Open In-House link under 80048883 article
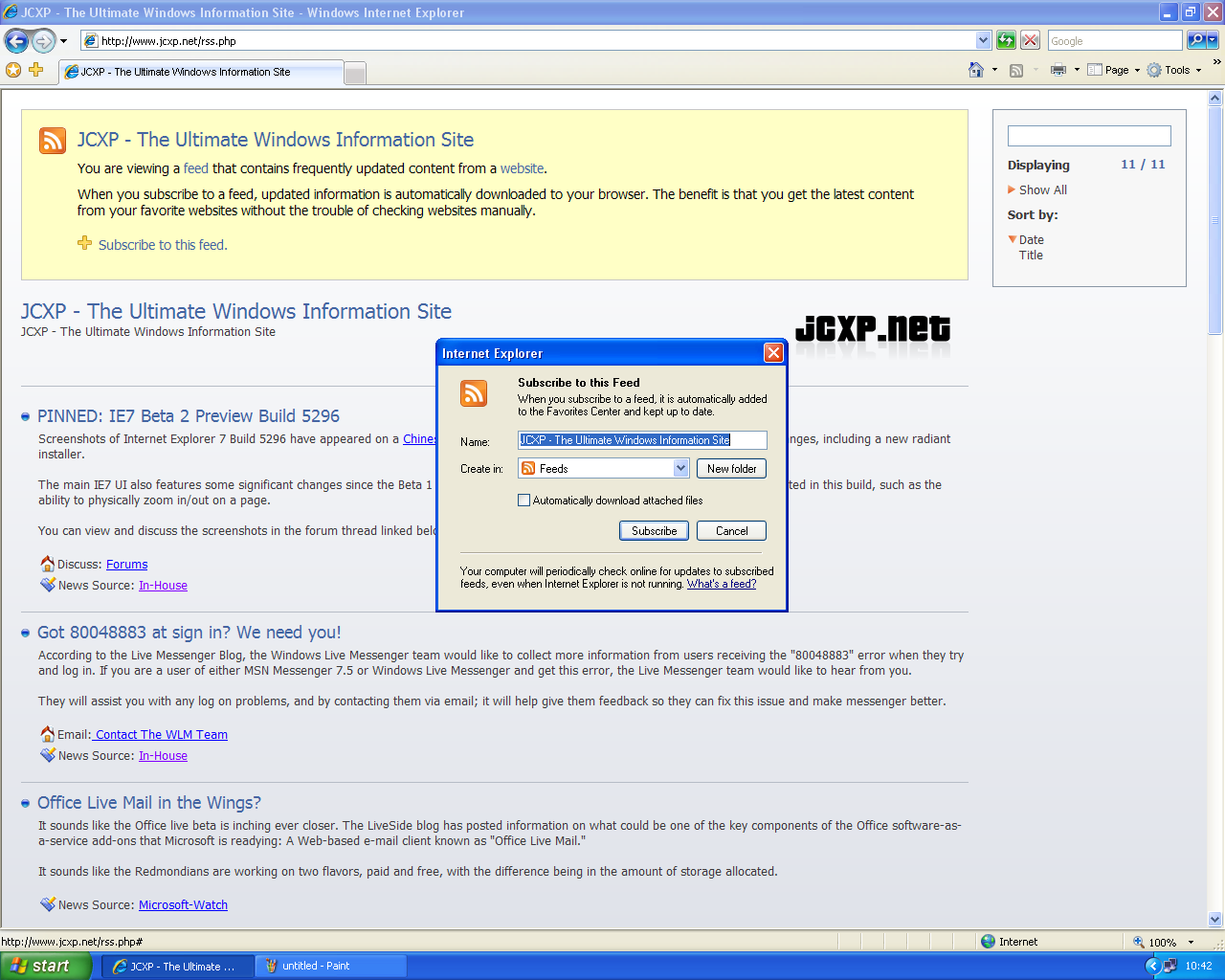 click(x=163, y=756)
